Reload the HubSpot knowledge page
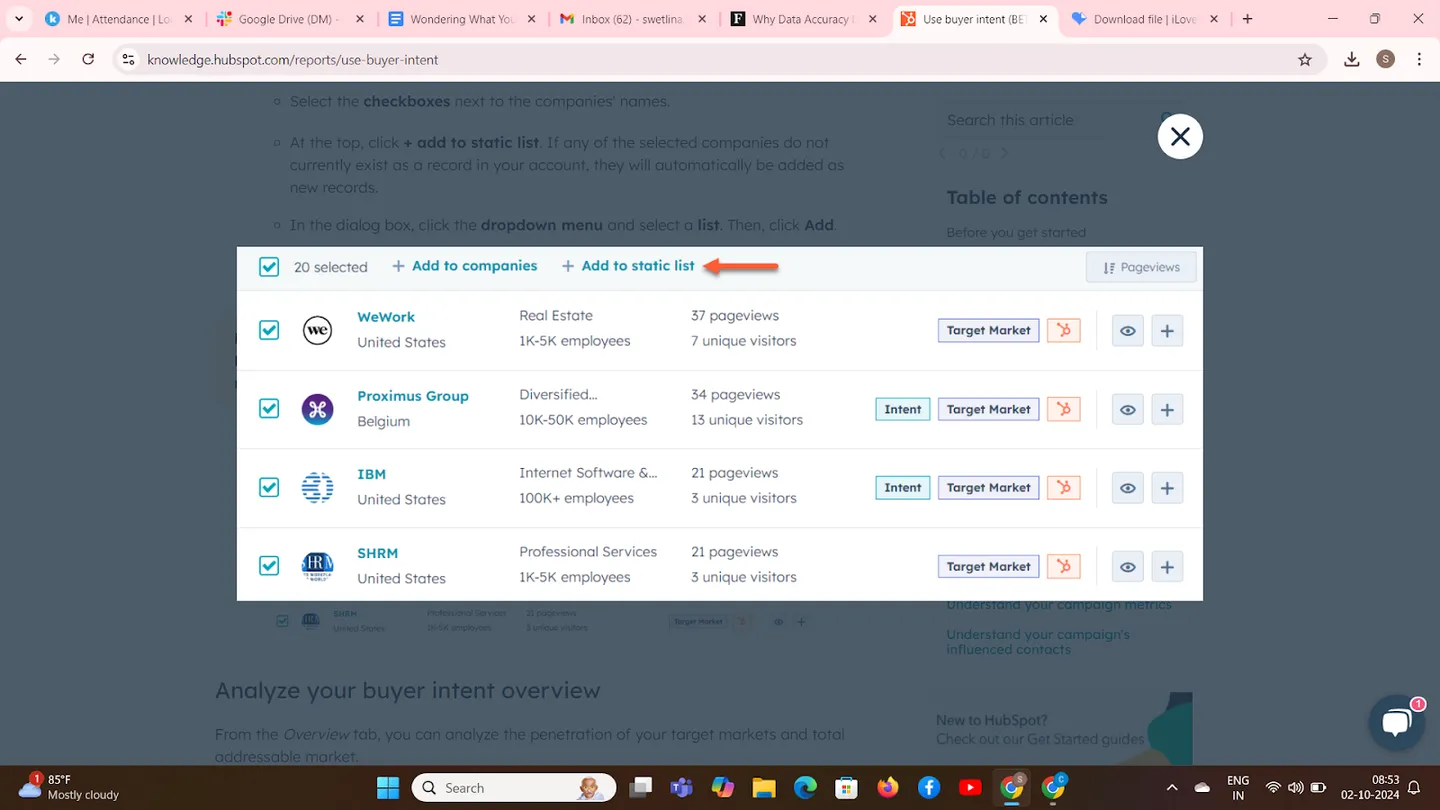This screenshot has height=810, width=1440. click(88, 60)
